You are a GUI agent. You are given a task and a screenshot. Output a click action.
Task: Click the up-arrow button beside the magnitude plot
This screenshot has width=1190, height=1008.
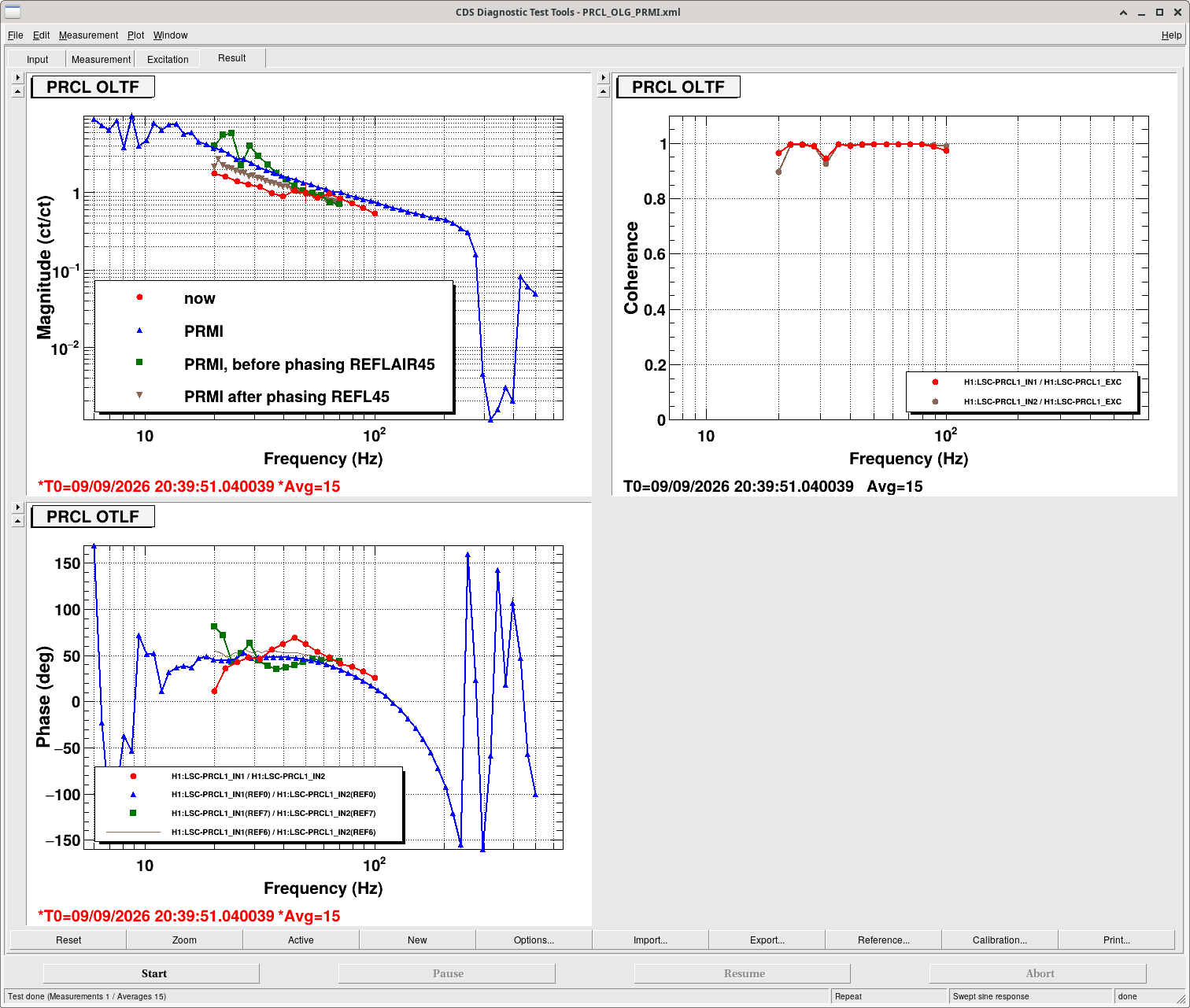(18, 91)
